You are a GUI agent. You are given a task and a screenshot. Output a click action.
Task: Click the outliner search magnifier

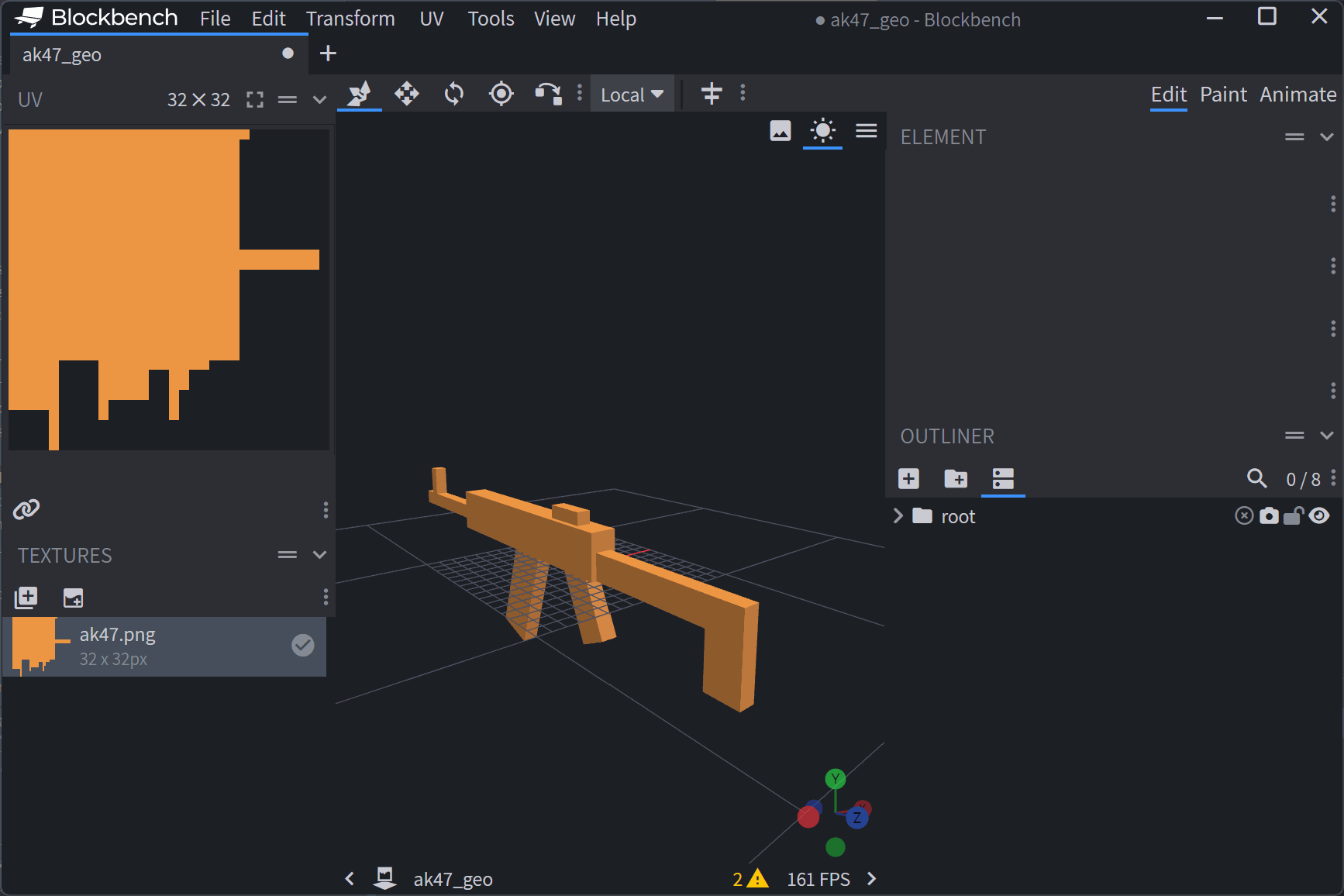tap(1257, 479)
